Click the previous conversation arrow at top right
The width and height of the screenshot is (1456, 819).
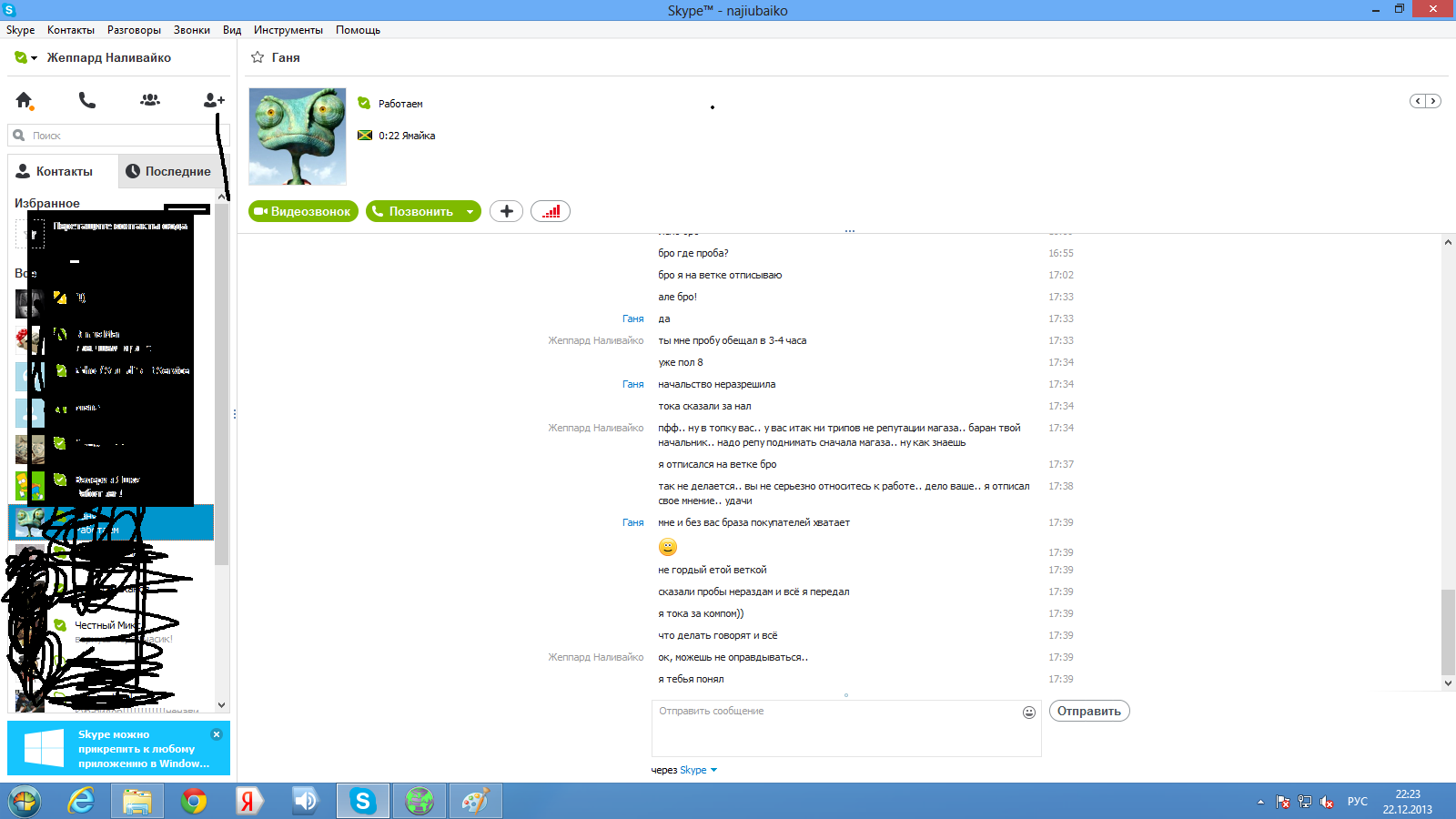(x=1418, y=101)
